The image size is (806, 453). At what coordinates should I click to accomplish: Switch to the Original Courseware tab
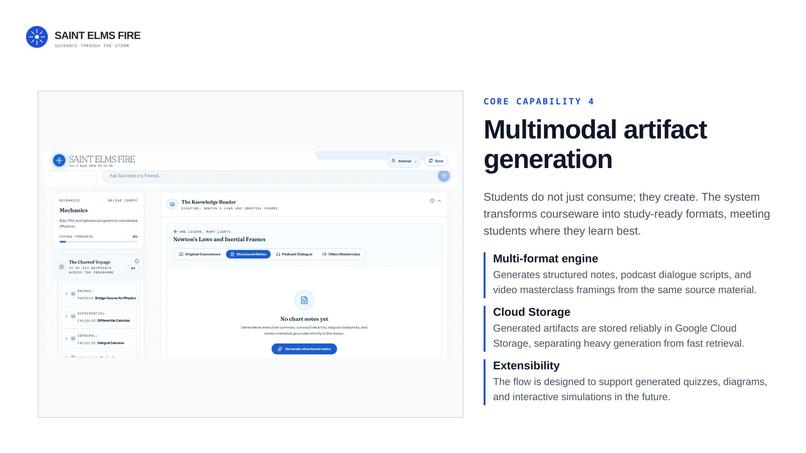[x=200, y=255]
